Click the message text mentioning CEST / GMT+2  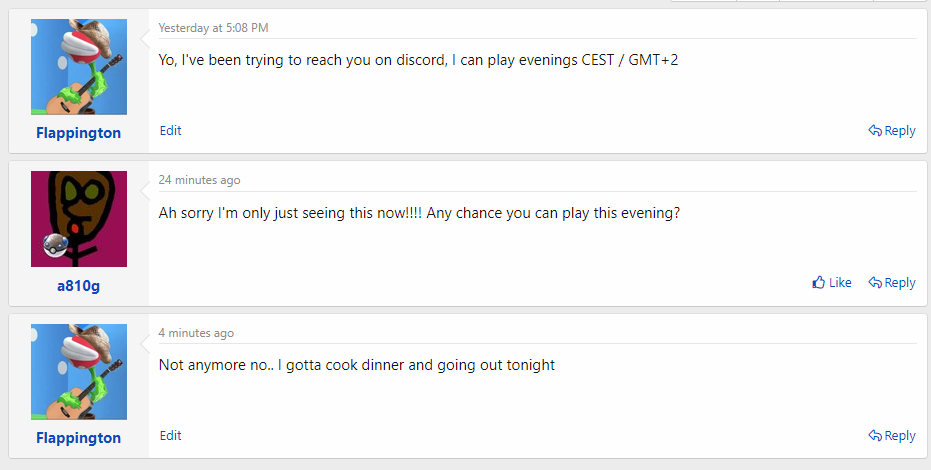(419, 60)
